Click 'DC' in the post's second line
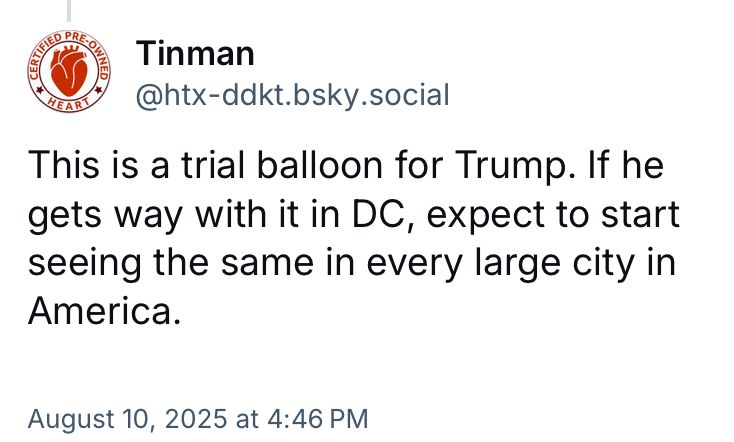Viewport: 734px width, 442px height. 379,214
